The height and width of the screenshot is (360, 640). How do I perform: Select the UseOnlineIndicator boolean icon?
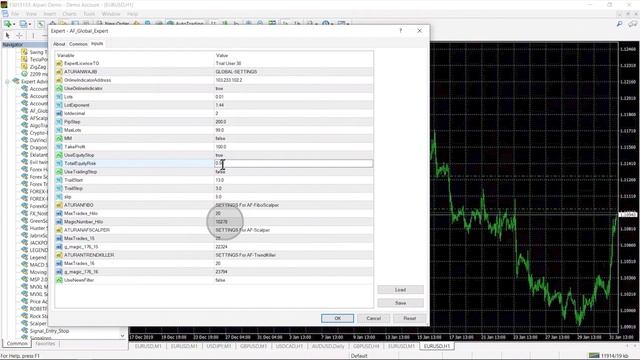[x=59, y=89]
